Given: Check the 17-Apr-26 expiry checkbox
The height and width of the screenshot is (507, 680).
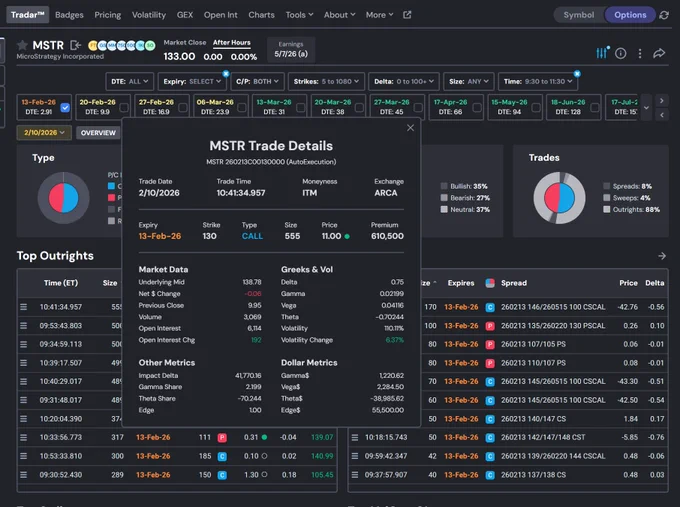Looking at the screenshot, I should coord(477,107).
